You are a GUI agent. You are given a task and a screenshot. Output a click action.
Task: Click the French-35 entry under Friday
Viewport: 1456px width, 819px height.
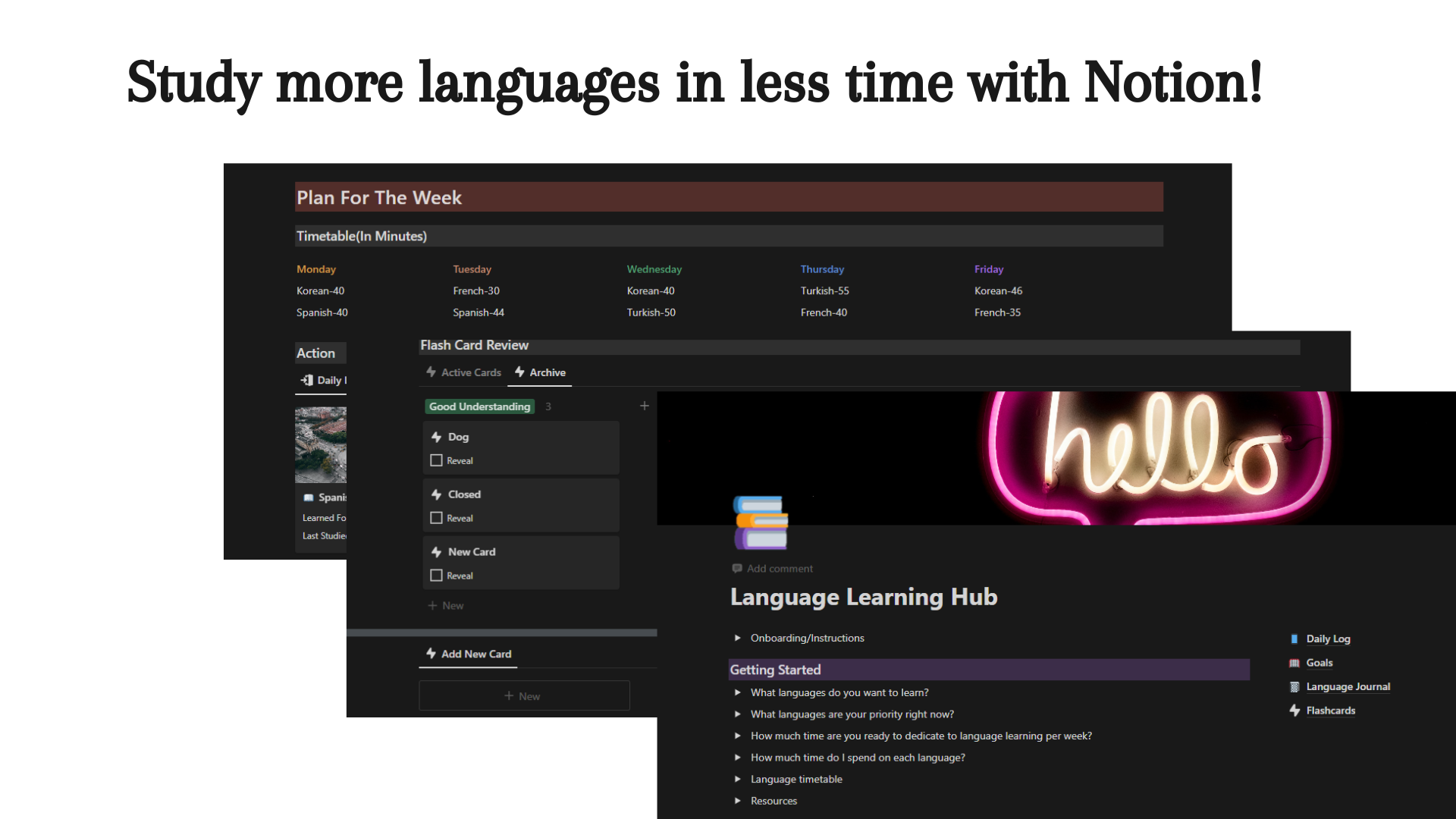(998, 312)
